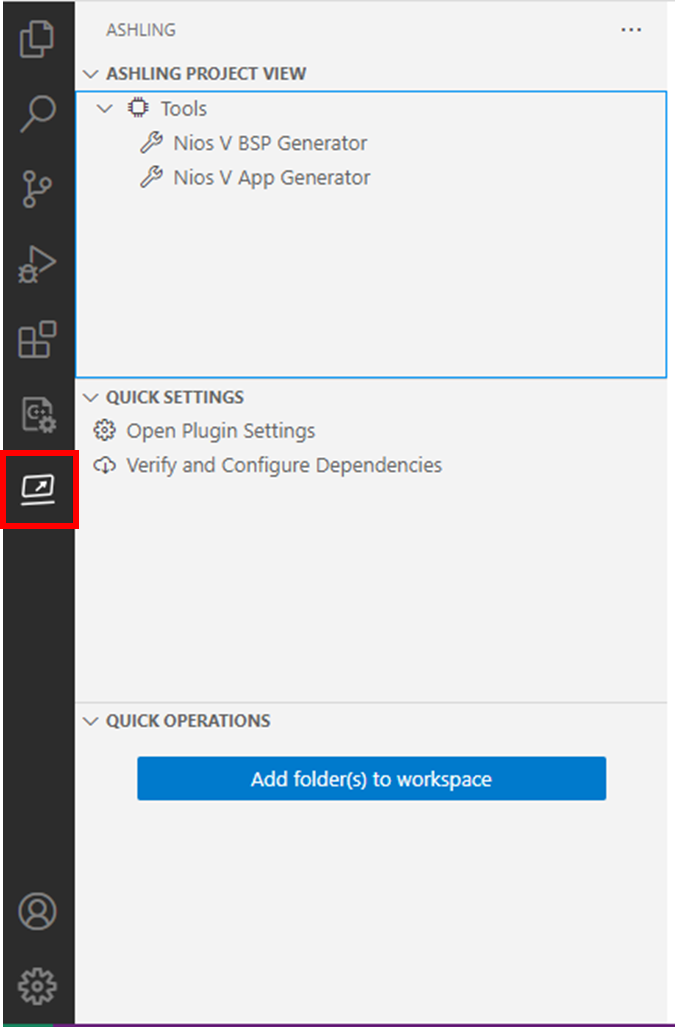Image resolution: width=675 pixels, height=1027 pixels.
Task: Open the Ashling panel more actions menu
Action: click(631, 30)
